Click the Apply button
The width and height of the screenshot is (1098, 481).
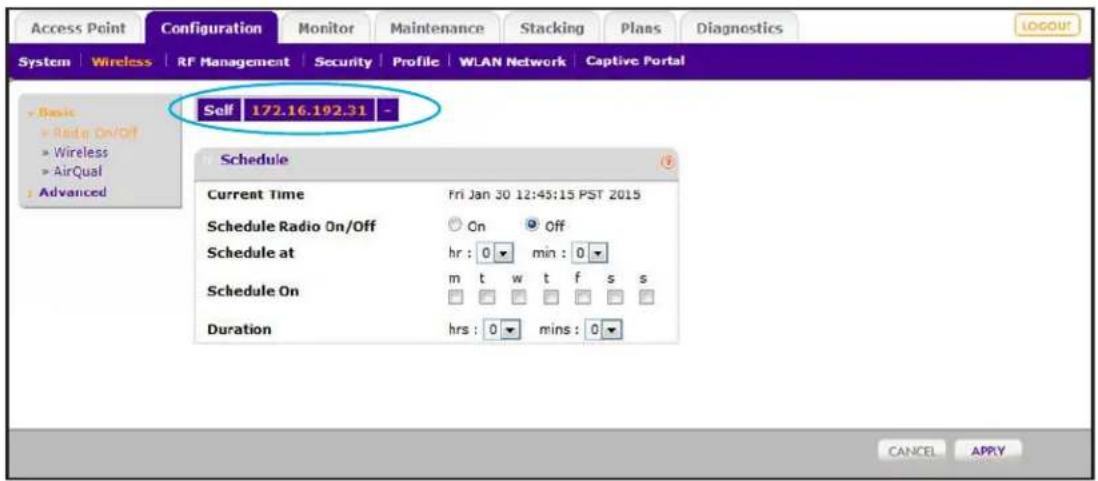pyautogui.click(x=988, y=452)
